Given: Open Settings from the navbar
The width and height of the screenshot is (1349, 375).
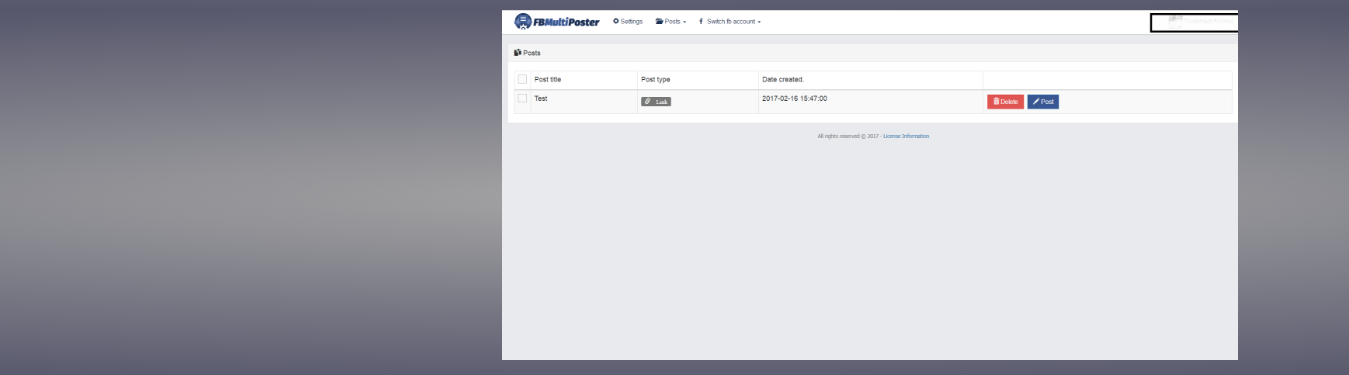Looking at the screenshot, I should (x=627, y=21).
